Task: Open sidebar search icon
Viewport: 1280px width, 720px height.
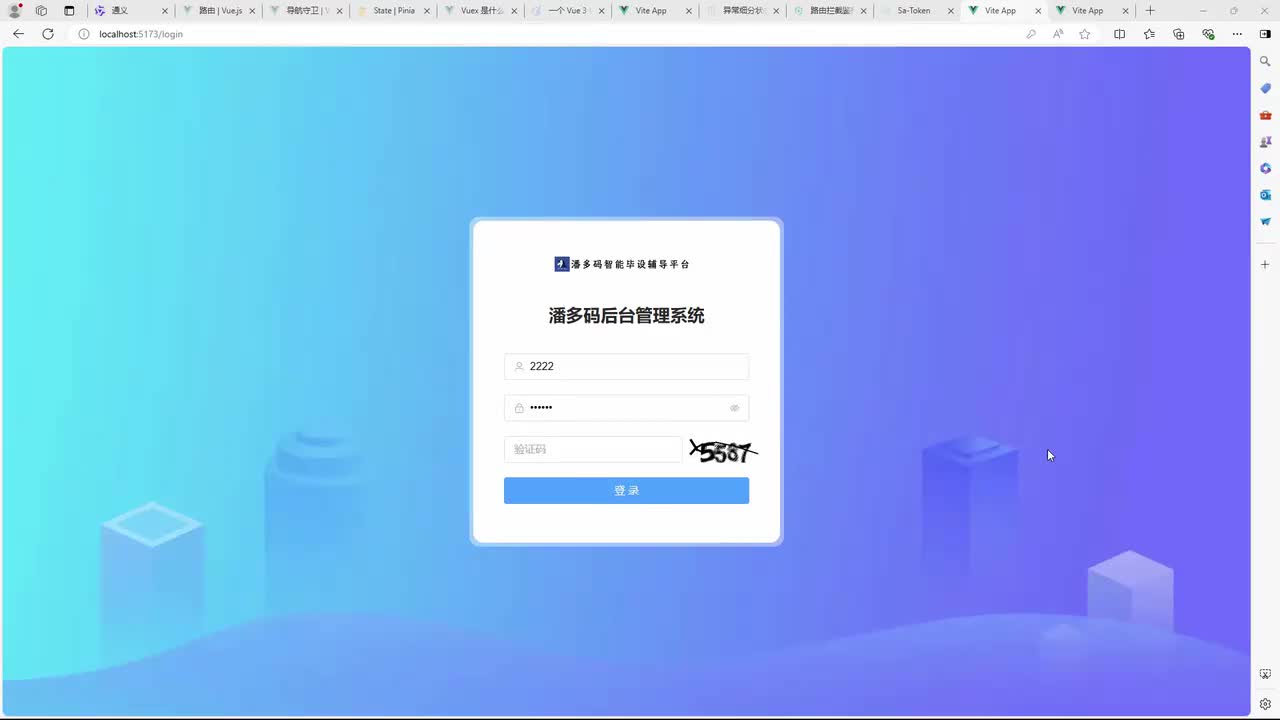Action: (x=1265, y=62)
